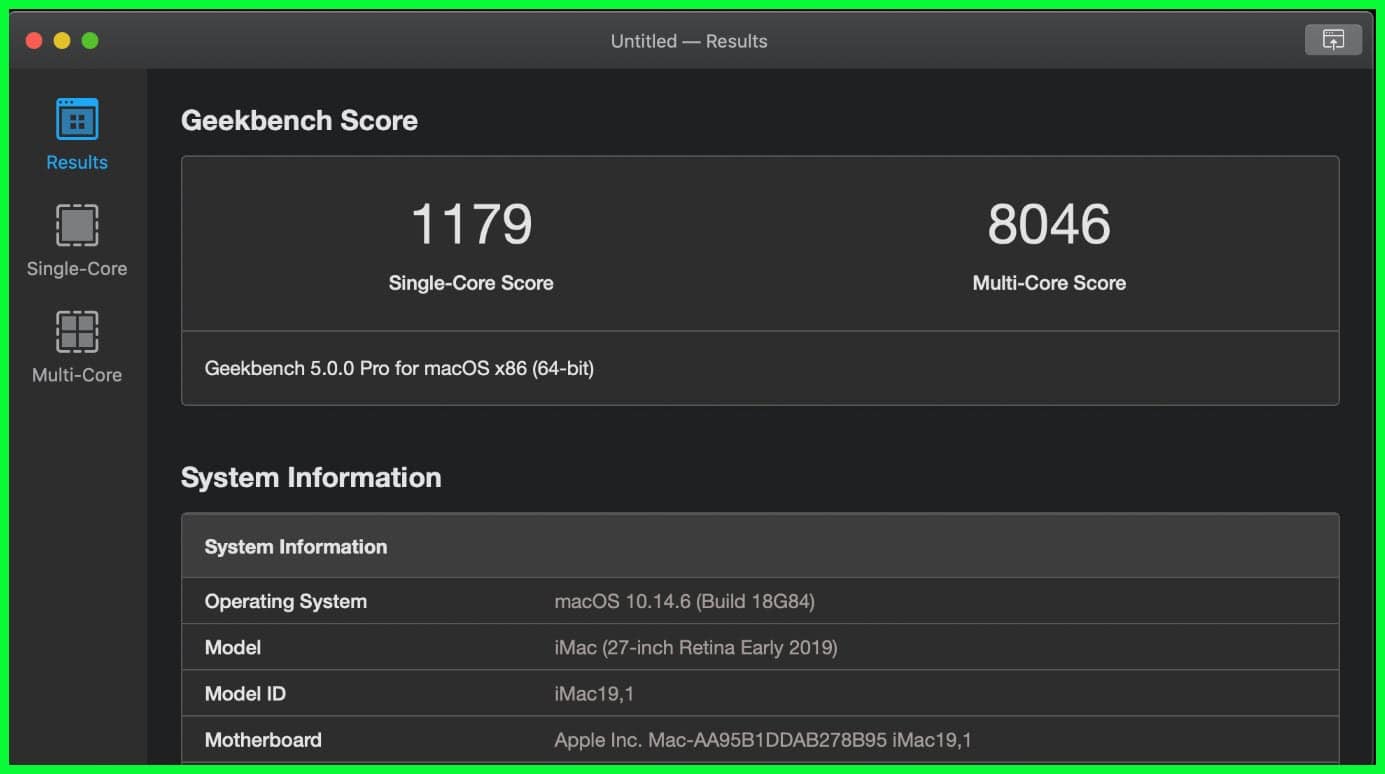Click the large System Information section heading

tap(311, 477)
